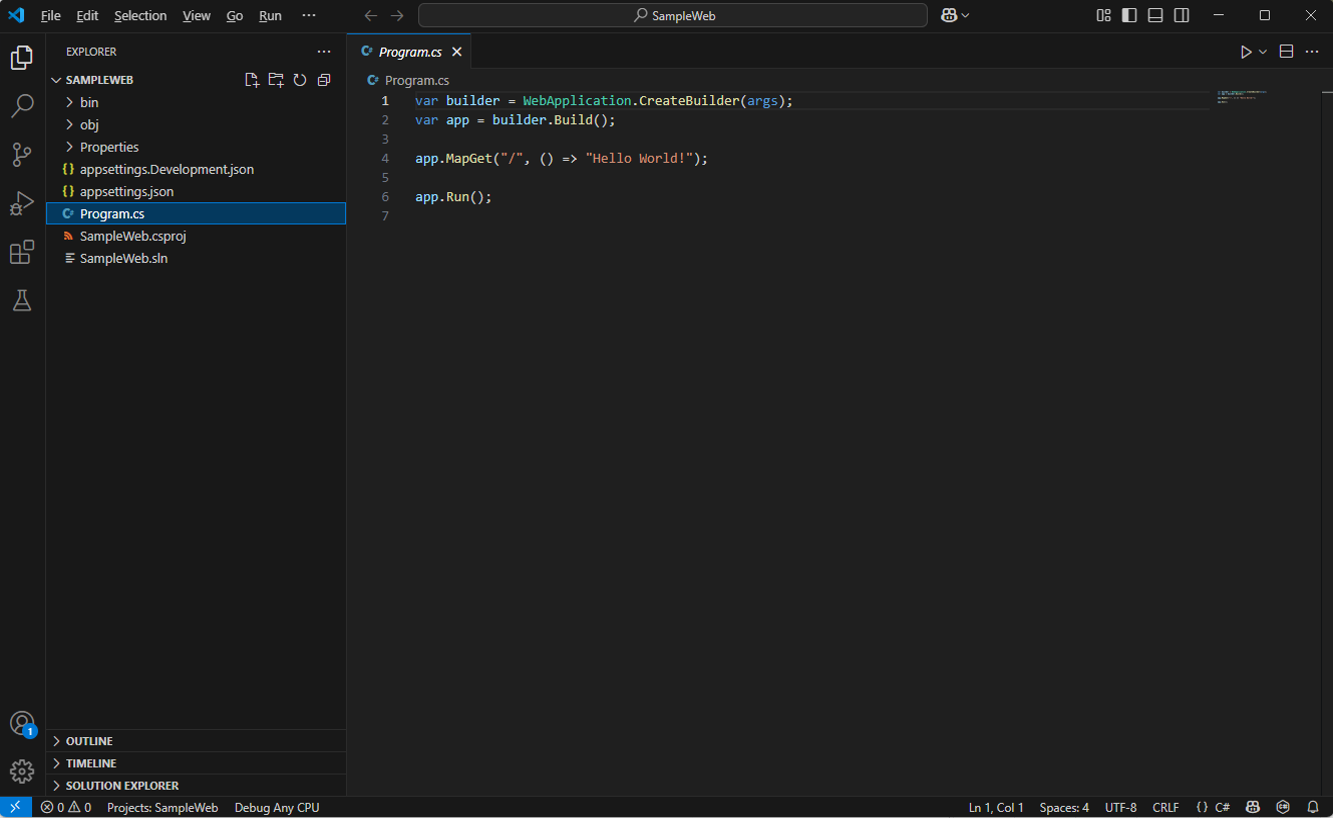Toggle the primary side bar visibility
The height and width of the screenshot is (818, 1333).
click(x=1129, y=15)
